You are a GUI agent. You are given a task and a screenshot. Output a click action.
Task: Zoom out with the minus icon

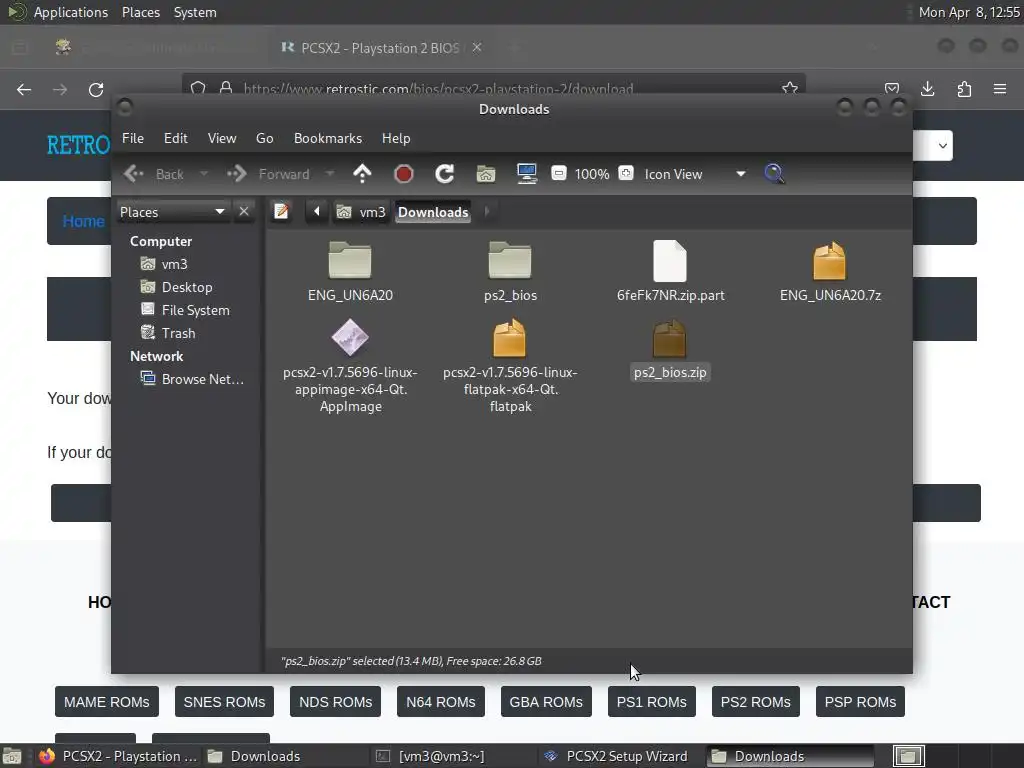click(558, 173)
